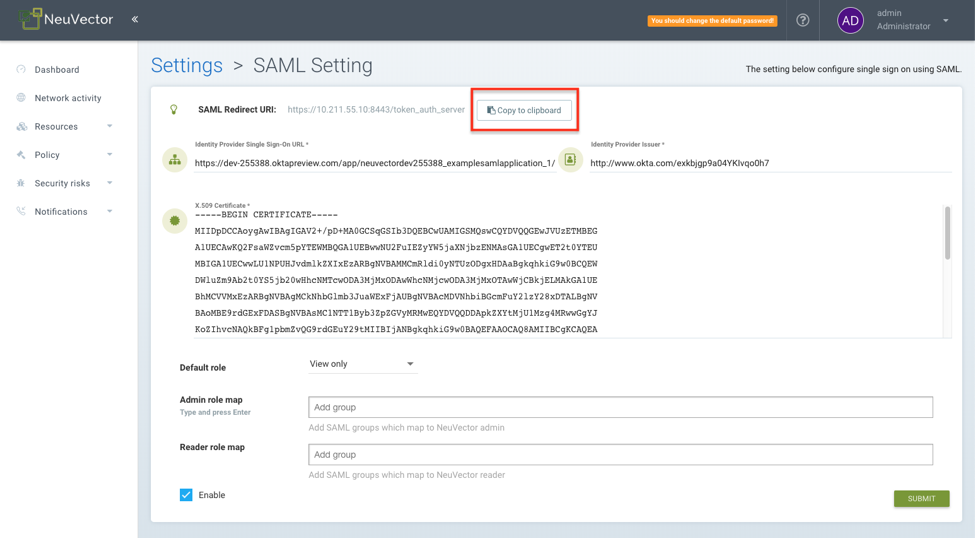This screenshot has height=538, width=975.
Task: Click the Single Sign-On URL sitemap icon
Action: 175,160
